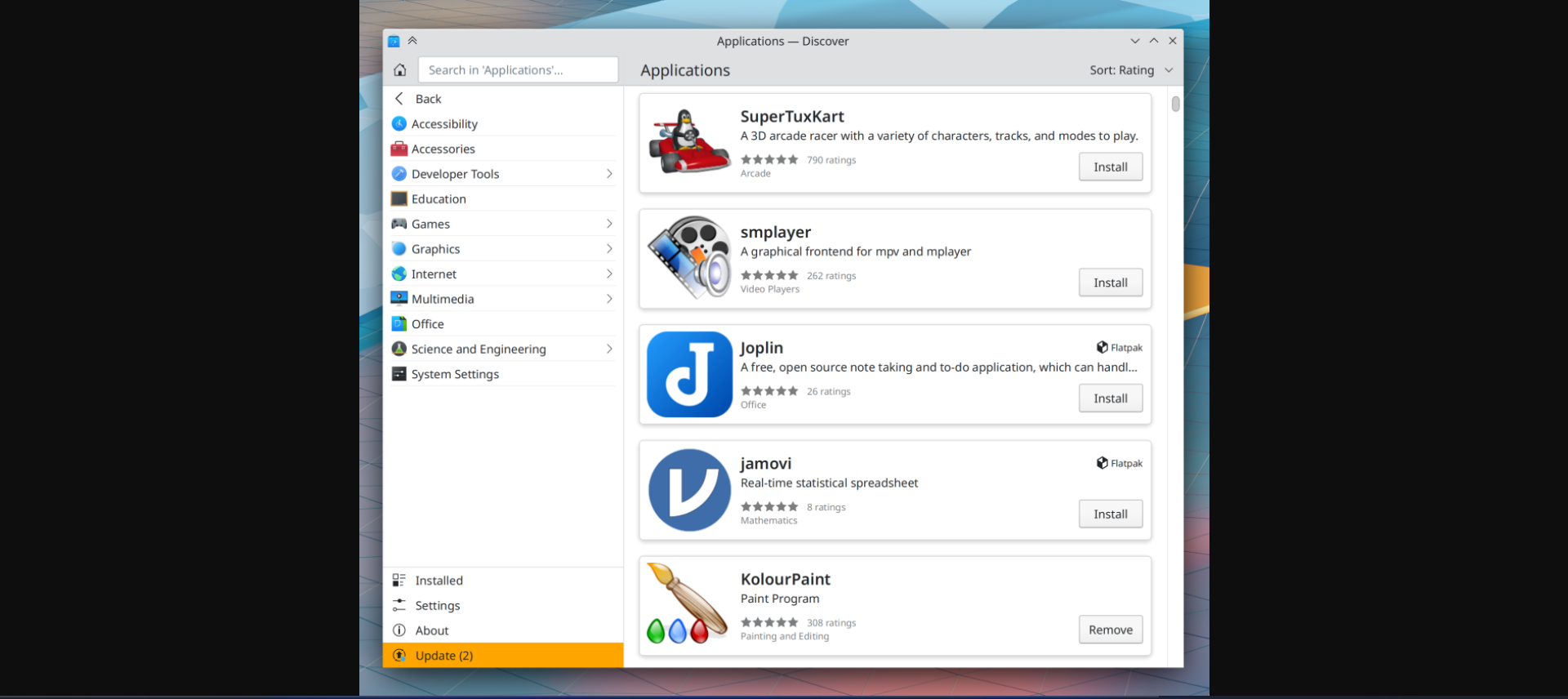This screenshot has height=699, width=1568.
Task: Install SuperTuxKart
Action: click(x=1111, y=167)
